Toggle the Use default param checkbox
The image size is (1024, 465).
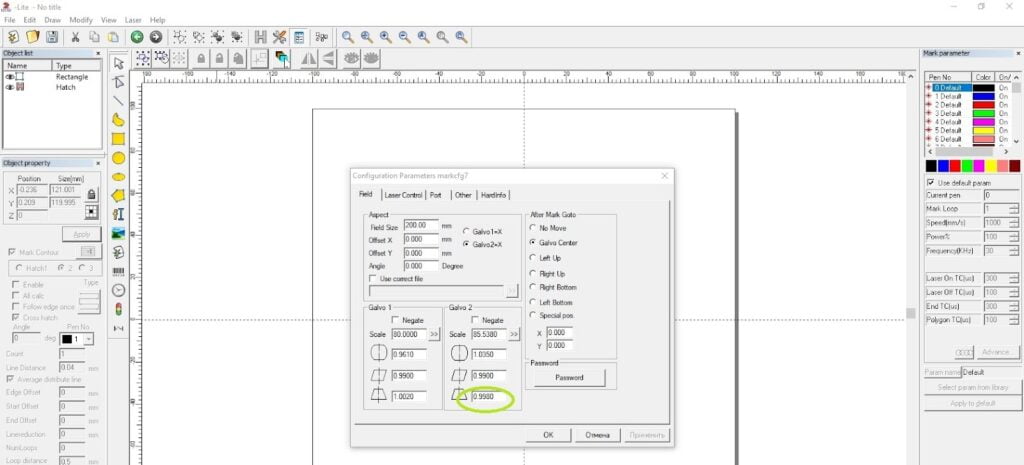[x=931, y=183]
